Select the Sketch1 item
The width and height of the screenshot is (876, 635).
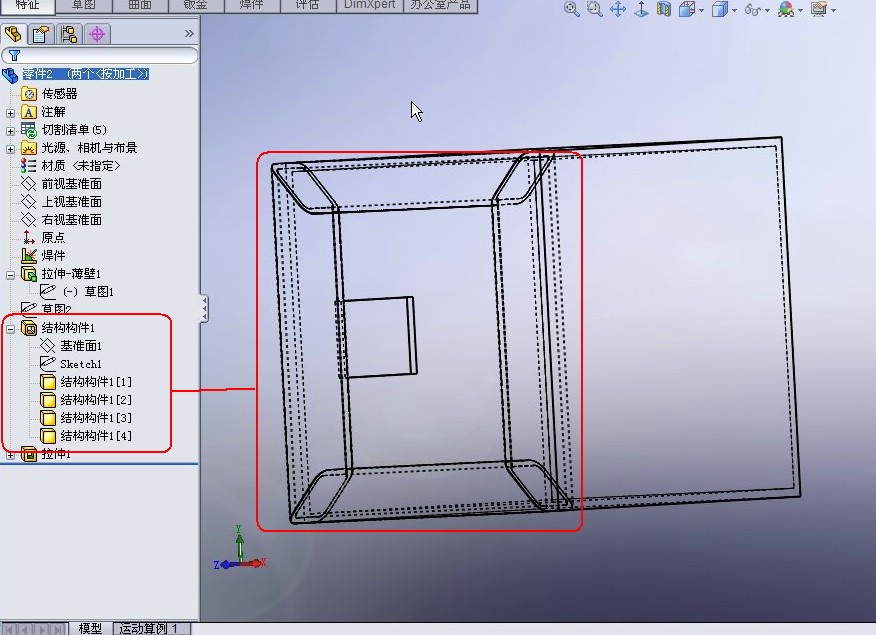click(80, 364)
